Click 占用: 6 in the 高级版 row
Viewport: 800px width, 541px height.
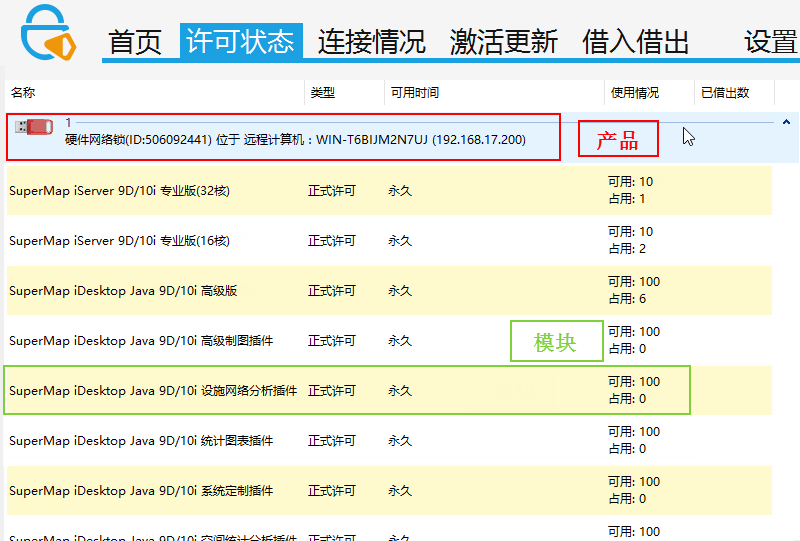click(627, 299)
